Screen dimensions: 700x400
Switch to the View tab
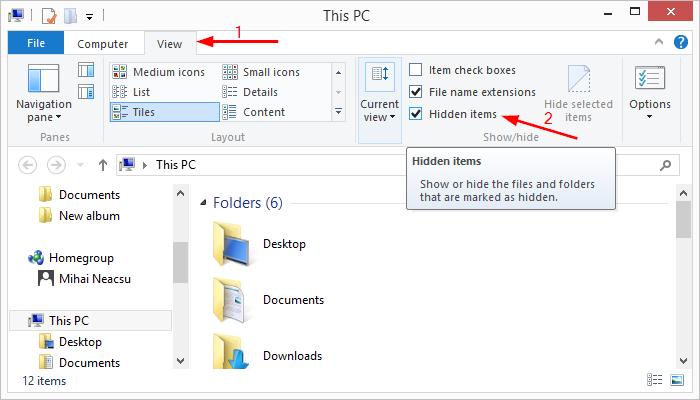pyautogui.click(x=170, y=44)
